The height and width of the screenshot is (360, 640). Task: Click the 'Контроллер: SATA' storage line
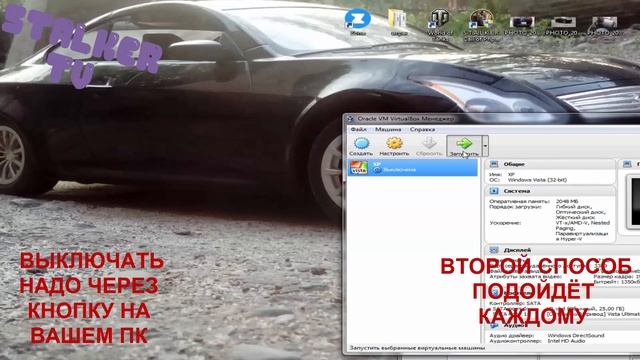coord(515,303)
